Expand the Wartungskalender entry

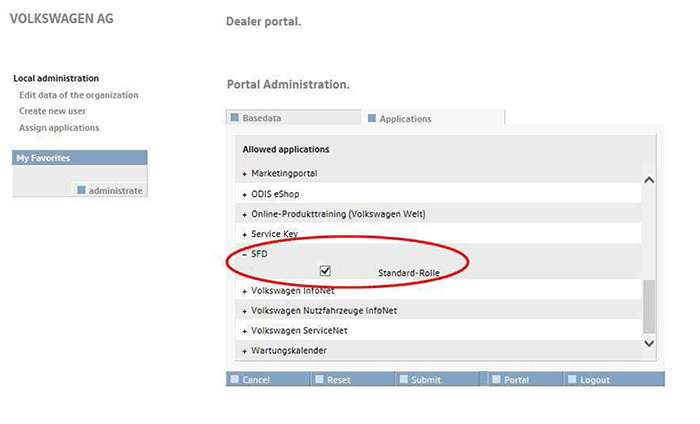[245, 351]
